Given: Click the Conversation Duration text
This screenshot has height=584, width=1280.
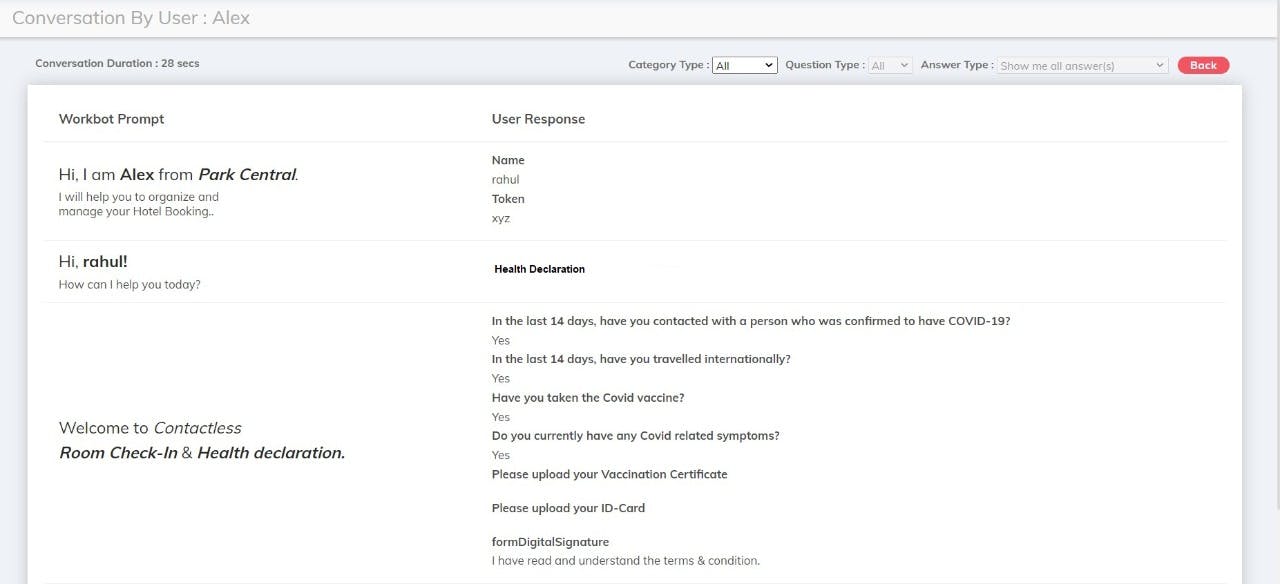Looking at the screenshot, I should pyautogui.click(x=117, y=63).
